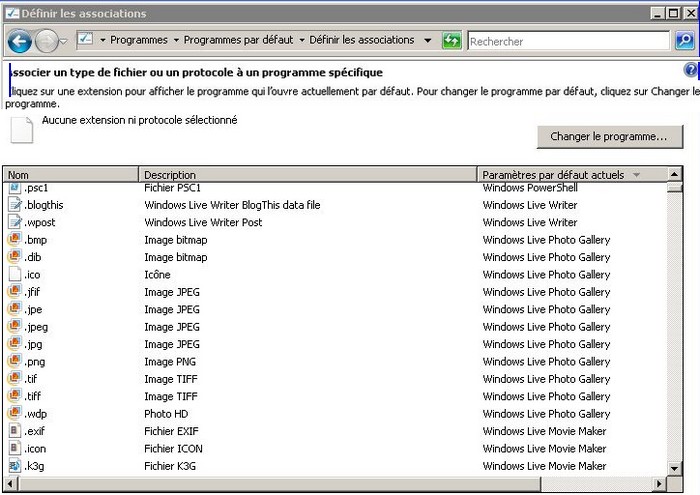Focus the Rechercher search field

[x=568, y=41]
